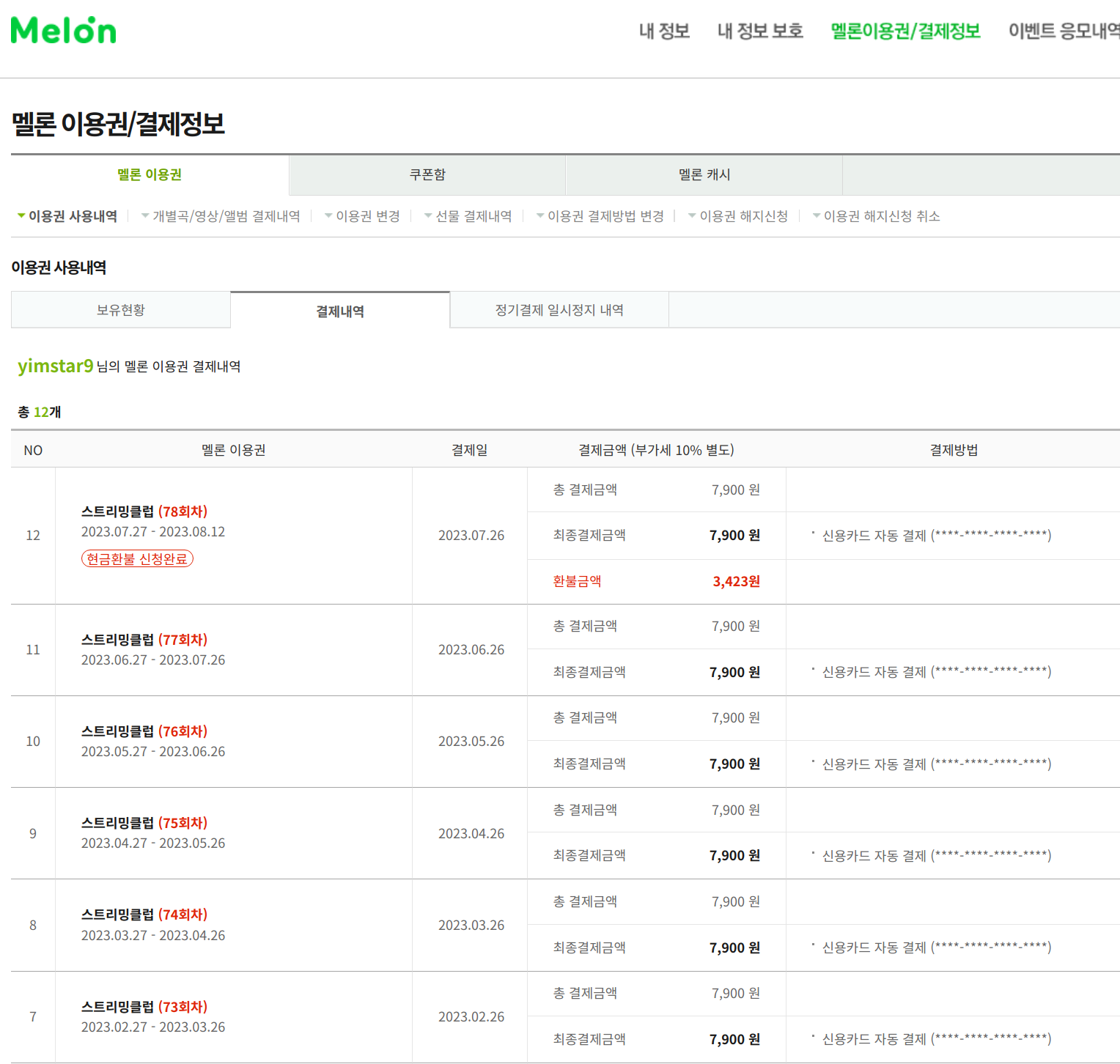The height and width of the screenshot is (1064, 1120).
Task: Click row number 11
Action: point(33,650)
